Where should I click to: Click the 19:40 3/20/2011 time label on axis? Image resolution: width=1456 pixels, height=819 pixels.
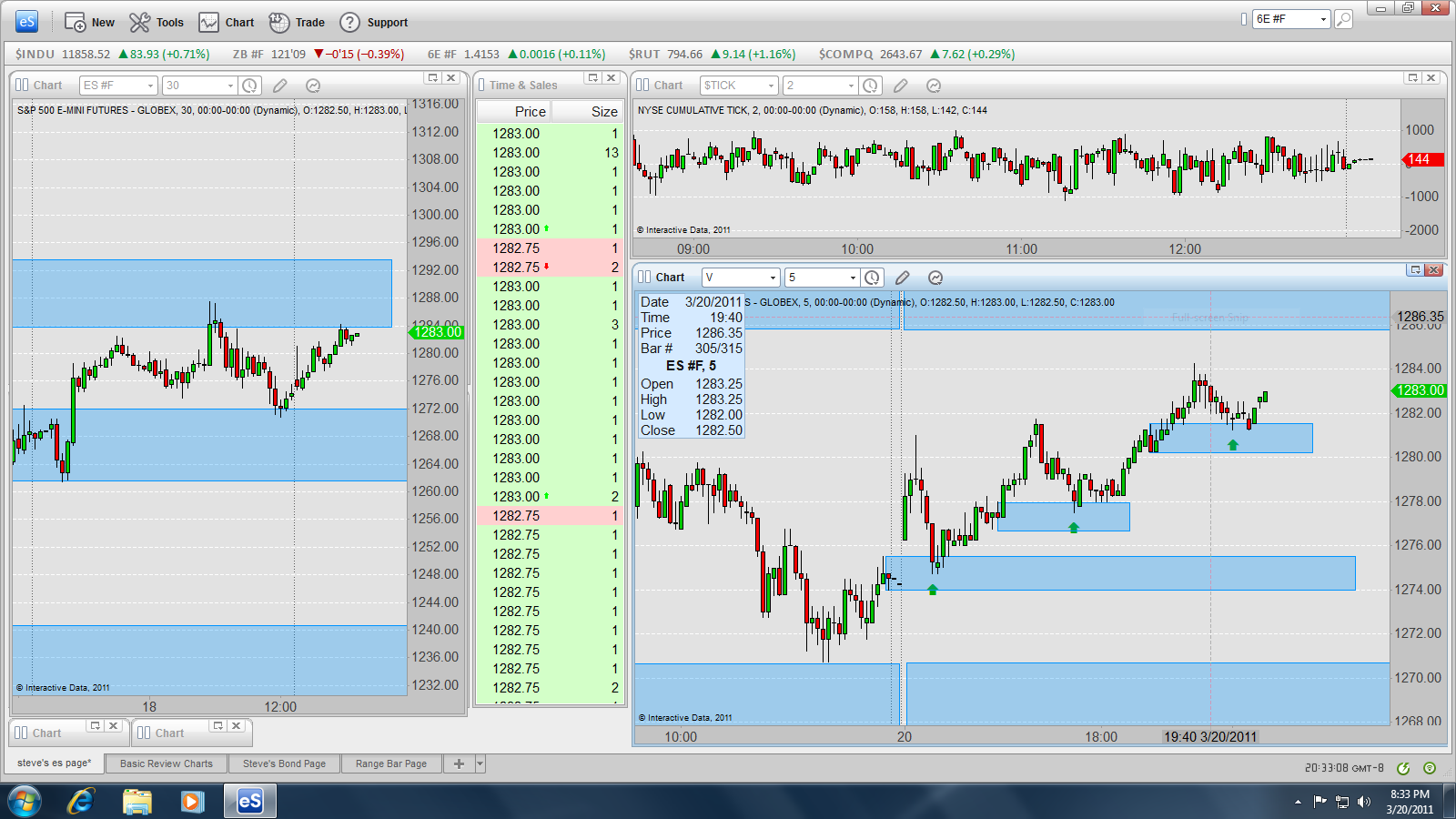pyautogui.click(x=1210, y=737)
